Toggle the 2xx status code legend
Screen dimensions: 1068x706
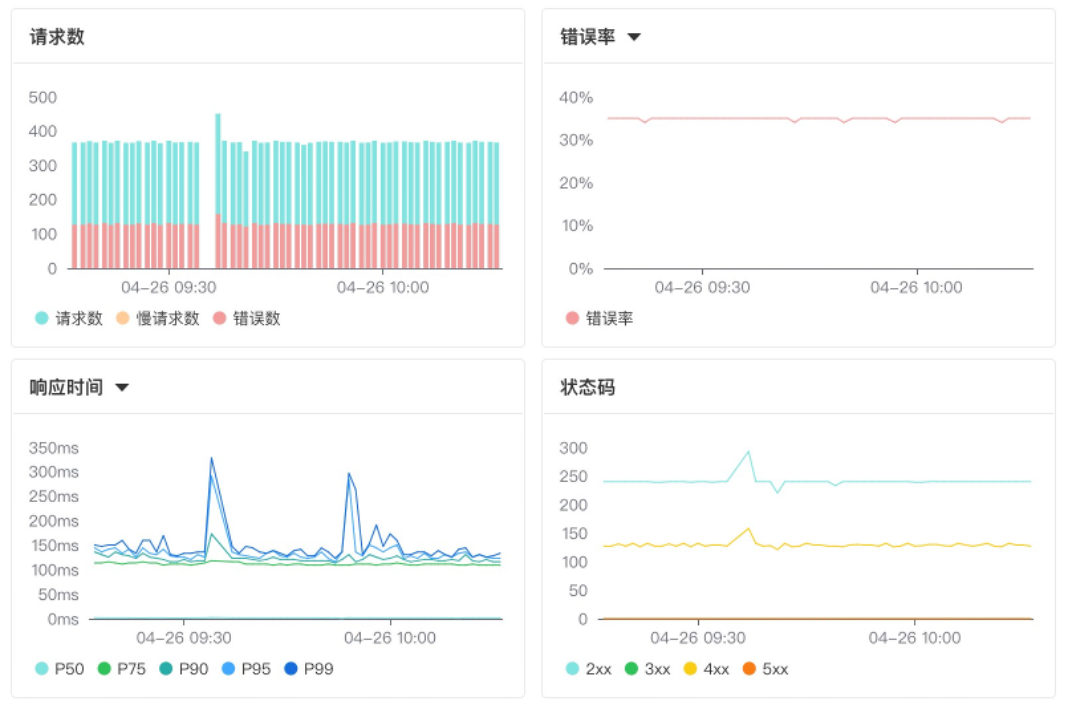point(588,669)
